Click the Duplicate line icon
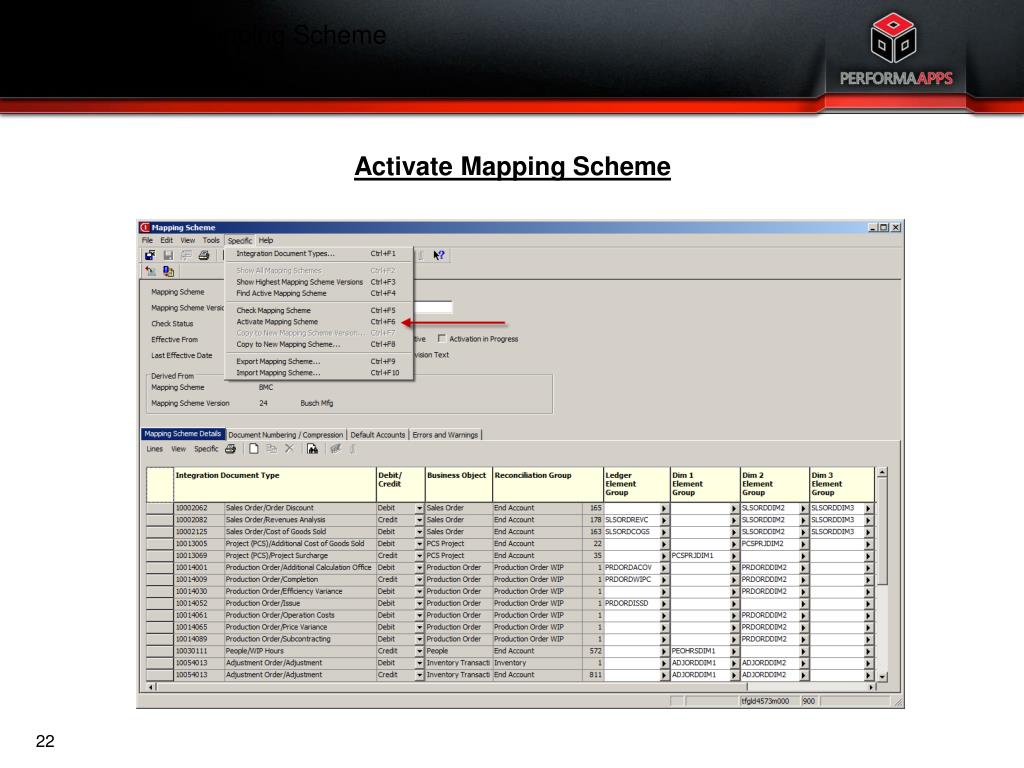The width and height of the screenshot is (1024, 768). pos(272,449)
